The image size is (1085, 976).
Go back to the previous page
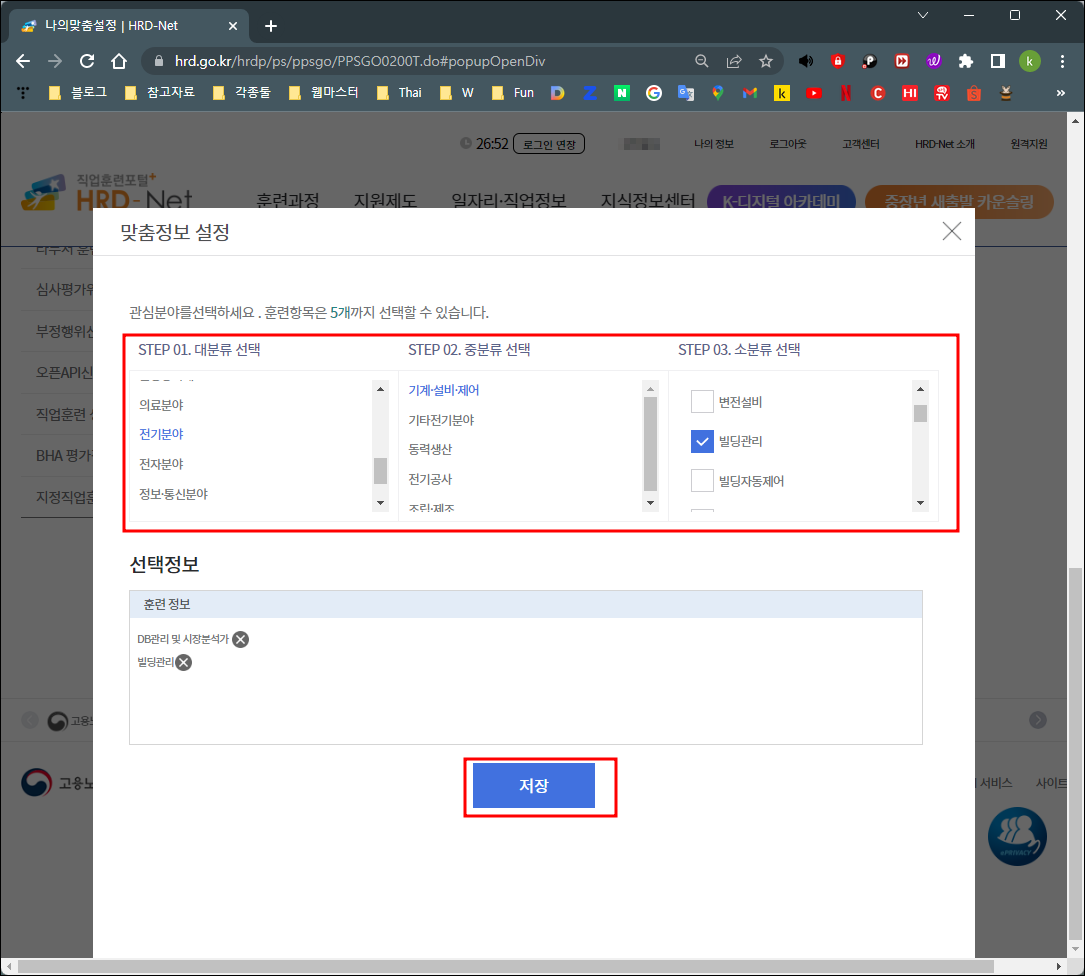[23, 61]
